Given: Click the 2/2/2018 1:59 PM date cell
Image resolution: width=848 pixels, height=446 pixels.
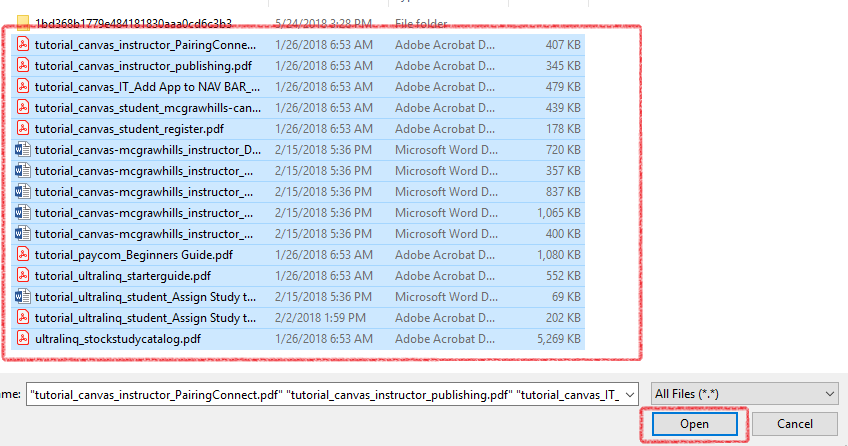Looking at the screenshot, I should [x=320, y=318].
